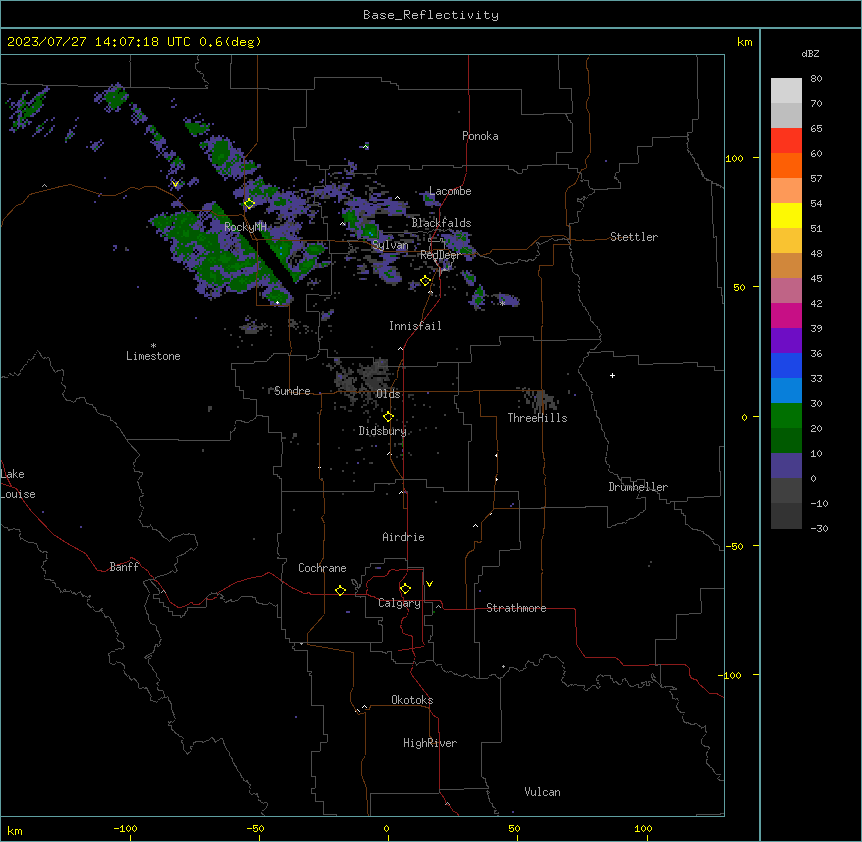Click the Cochrane town label

coord(322,568)
